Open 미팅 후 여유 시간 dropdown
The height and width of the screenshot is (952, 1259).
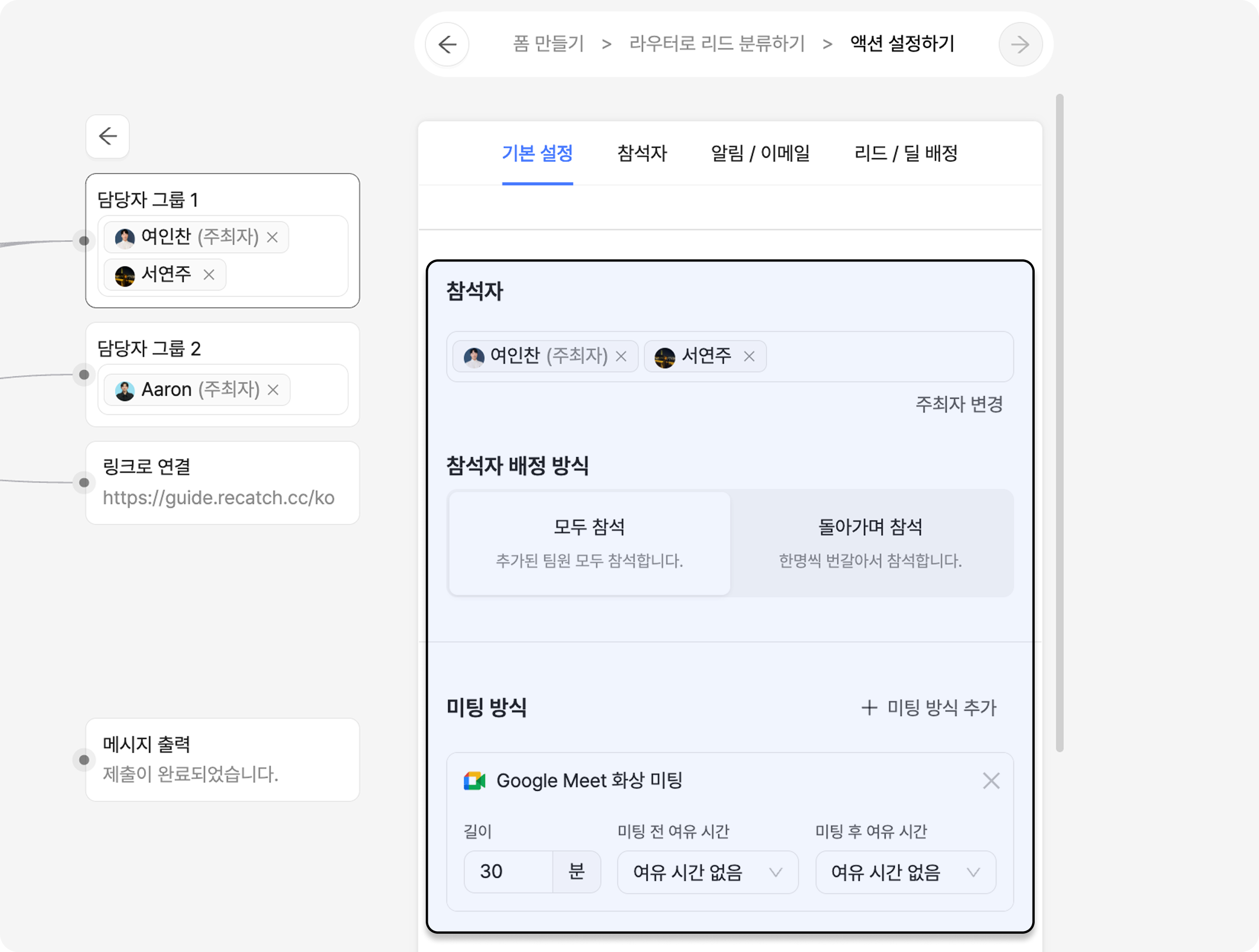click(x=905, y=872)
